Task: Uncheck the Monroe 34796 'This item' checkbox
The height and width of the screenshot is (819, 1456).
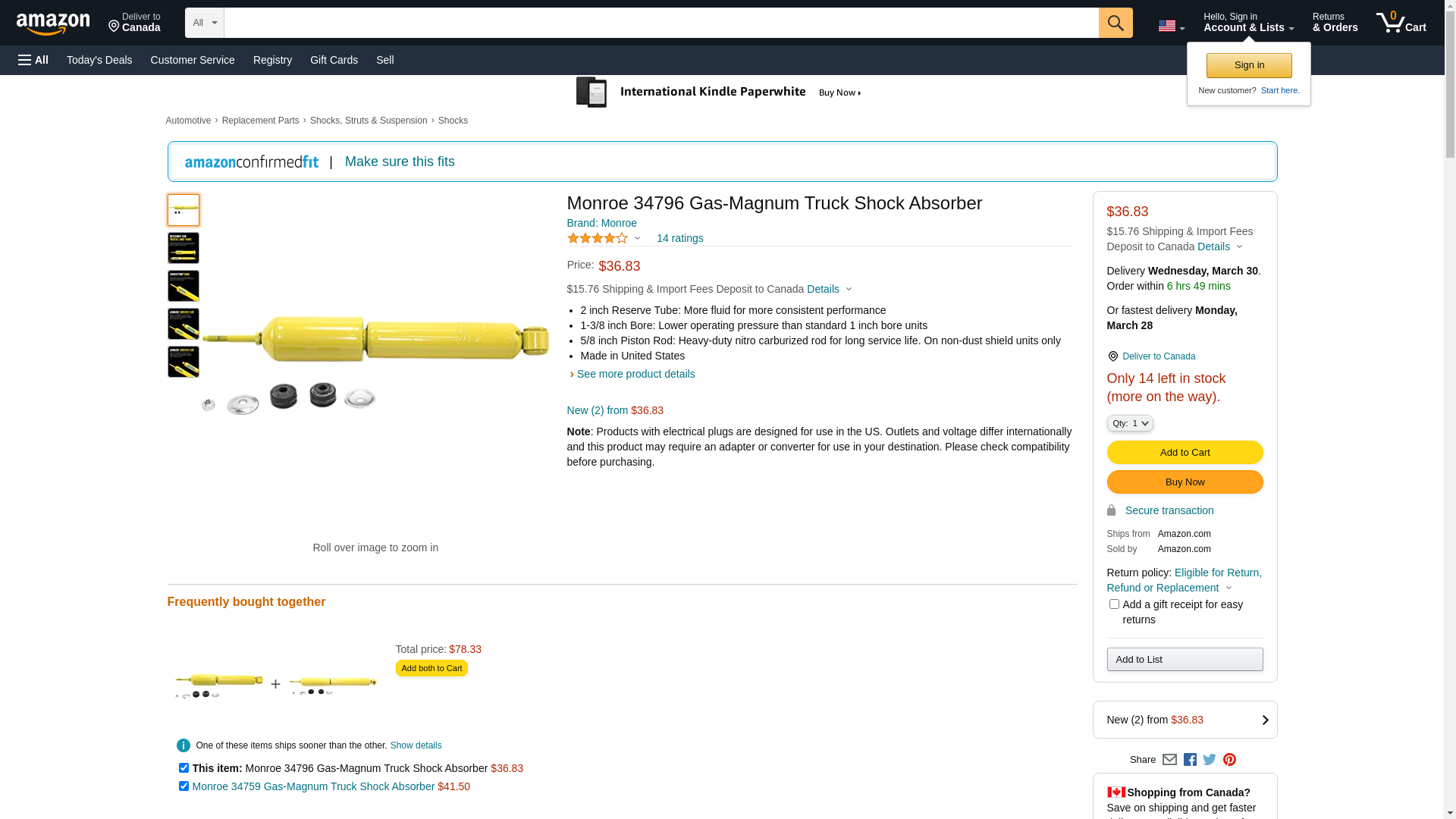Action: 184,768
